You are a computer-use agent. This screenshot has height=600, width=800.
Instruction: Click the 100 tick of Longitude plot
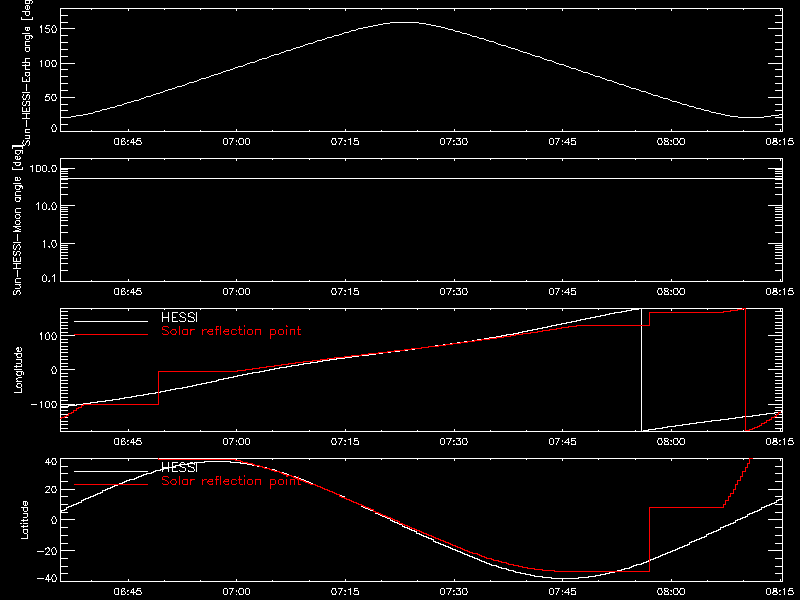pos(48,336)
